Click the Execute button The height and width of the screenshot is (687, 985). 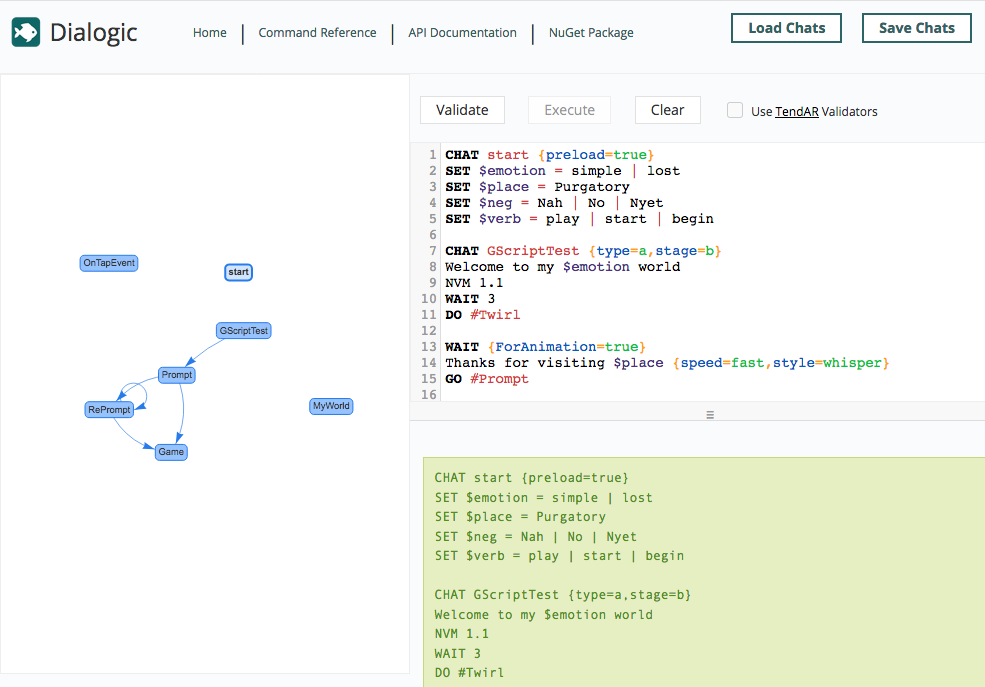tap(569, 110)
